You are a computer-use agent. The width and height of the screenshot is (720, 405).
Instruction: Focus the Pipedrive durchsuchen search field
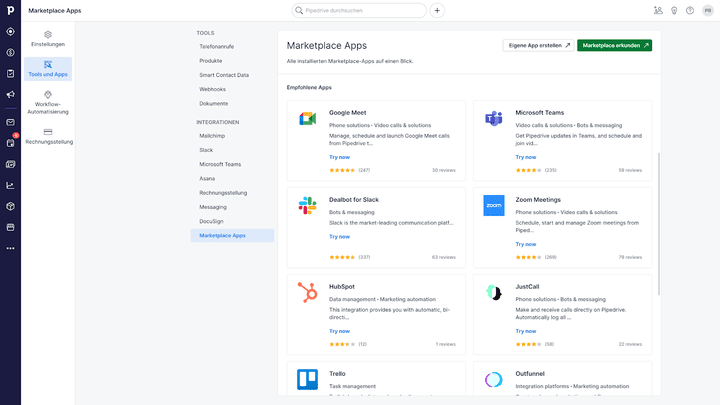coord(359,11)
